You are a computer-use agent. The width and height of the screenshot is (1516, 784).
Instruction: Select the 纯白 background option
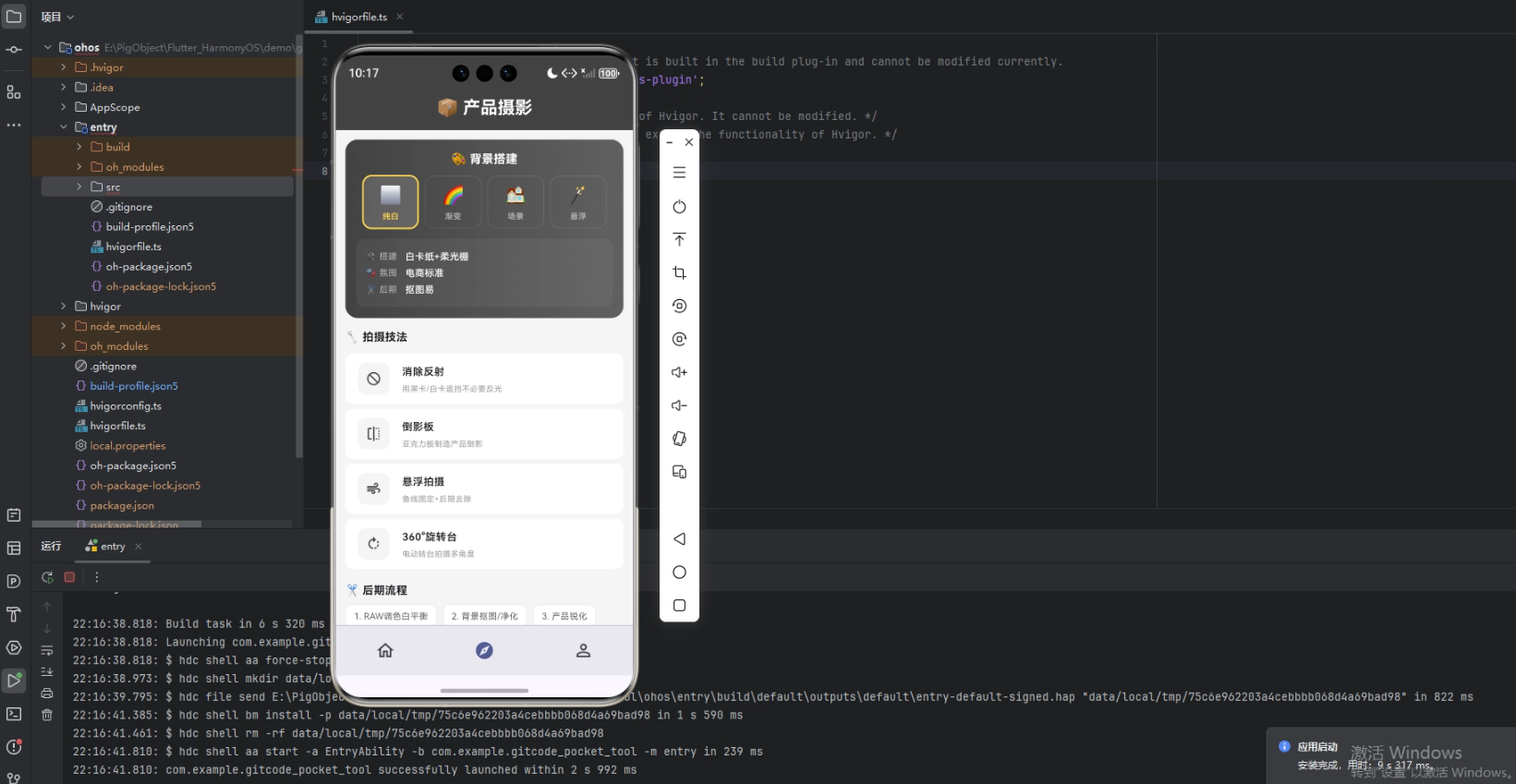[x=391, y=201]
